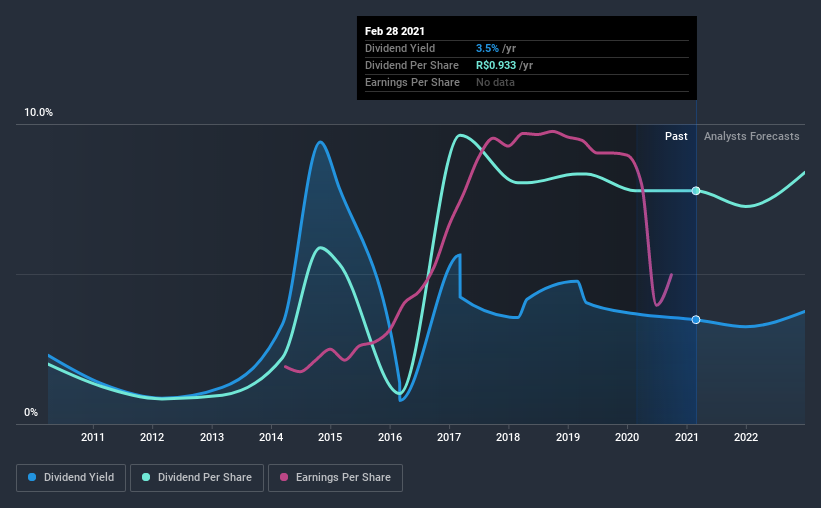Click the 2020 x-axis year label

(627, 437)
